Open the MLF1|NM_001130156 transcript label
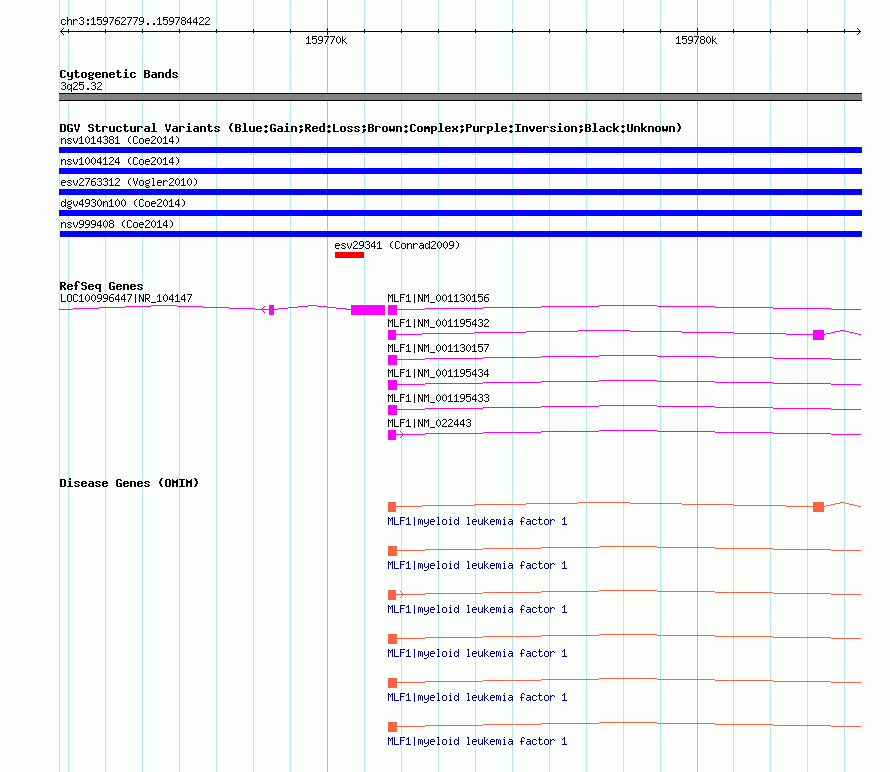Viewport: 890px width, 772px height. [438, 298]
